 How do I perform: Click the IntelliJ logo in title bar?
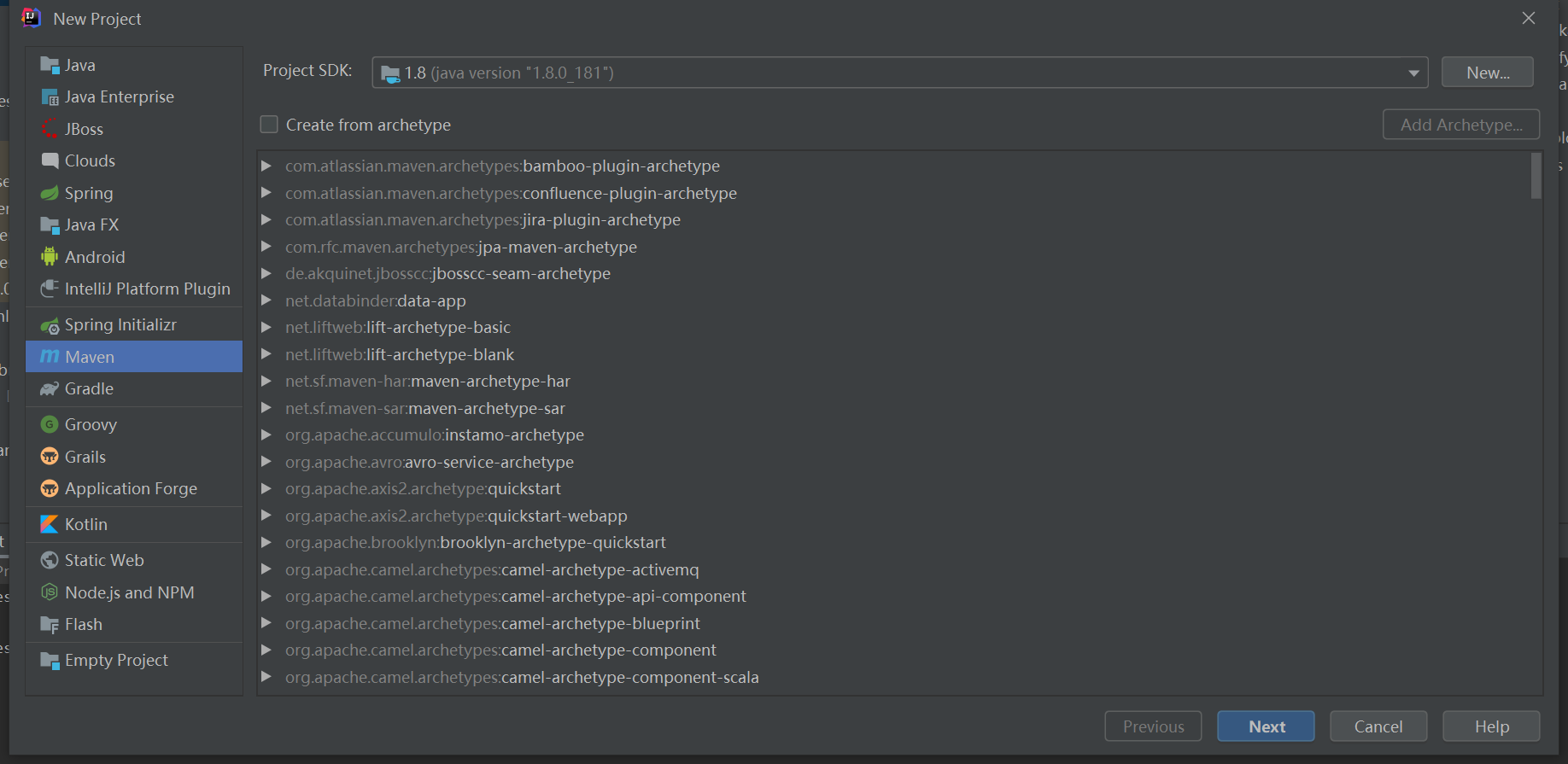31,18
